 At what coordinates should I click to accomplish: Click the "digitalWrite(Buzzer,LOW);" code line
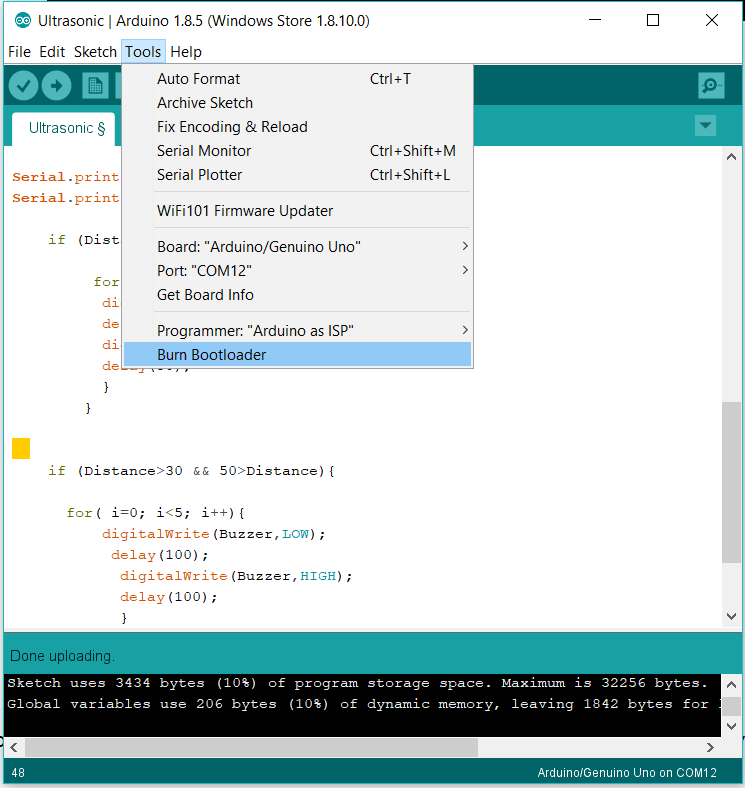(214, 534)
